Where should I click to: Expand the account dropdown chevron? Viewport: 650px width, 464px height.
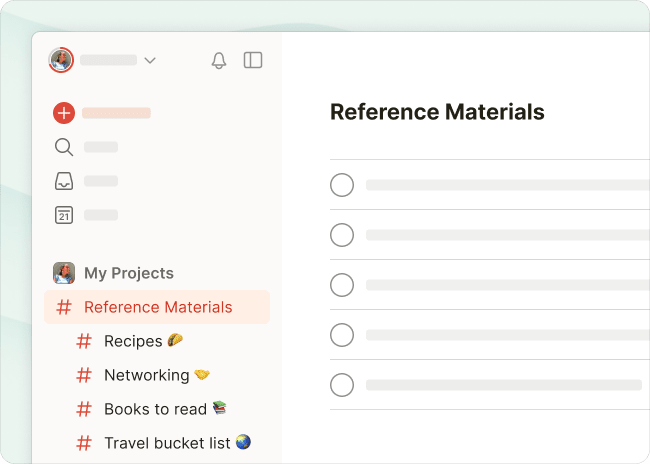click(150, 60)
